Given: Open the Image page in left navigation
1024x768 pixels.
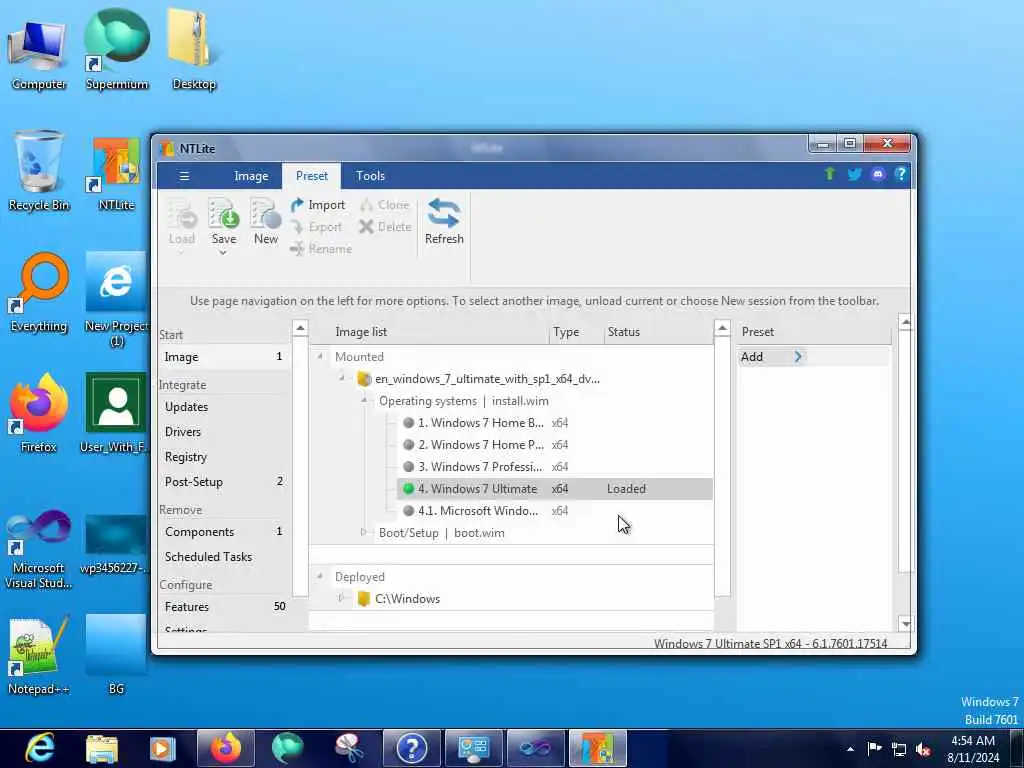Looking at the screenshot, I should coord(224,357).
